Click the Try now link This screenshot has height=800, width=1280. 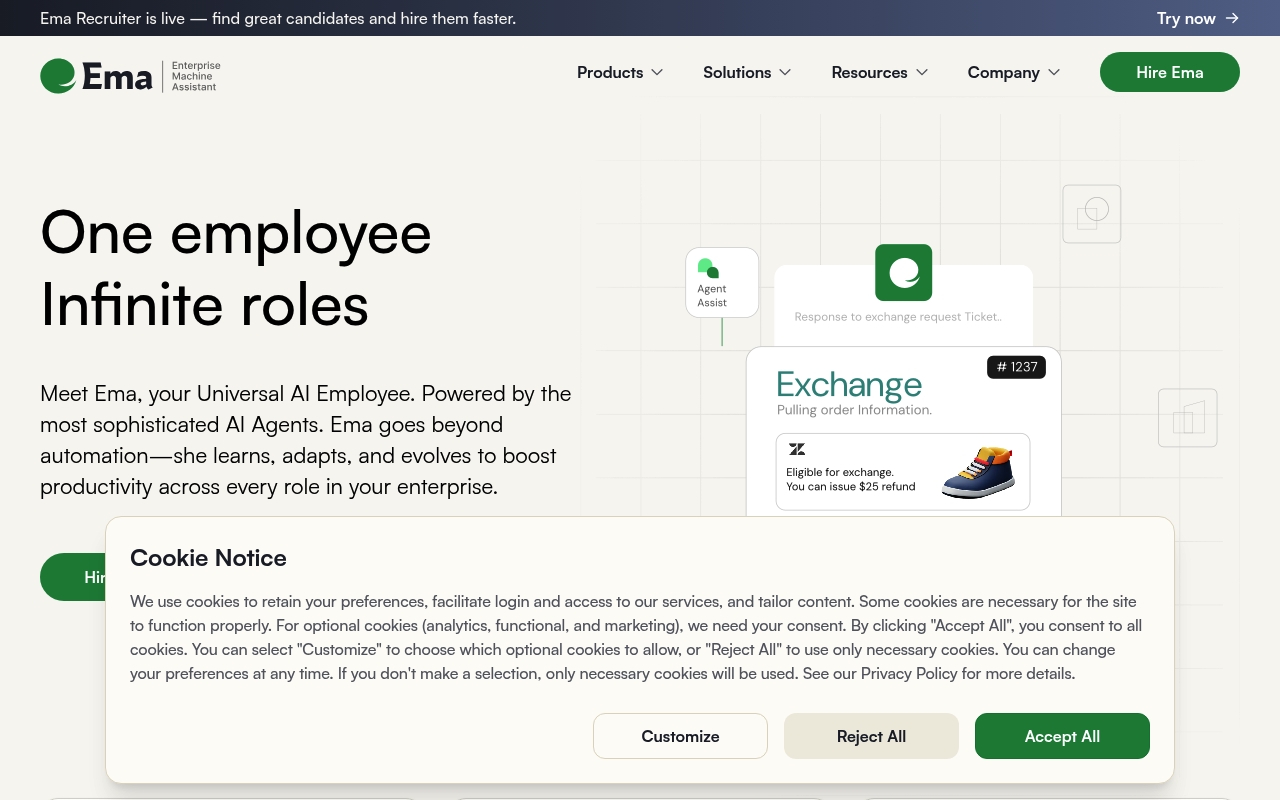pyautogui.click(x=1198, y=18)
